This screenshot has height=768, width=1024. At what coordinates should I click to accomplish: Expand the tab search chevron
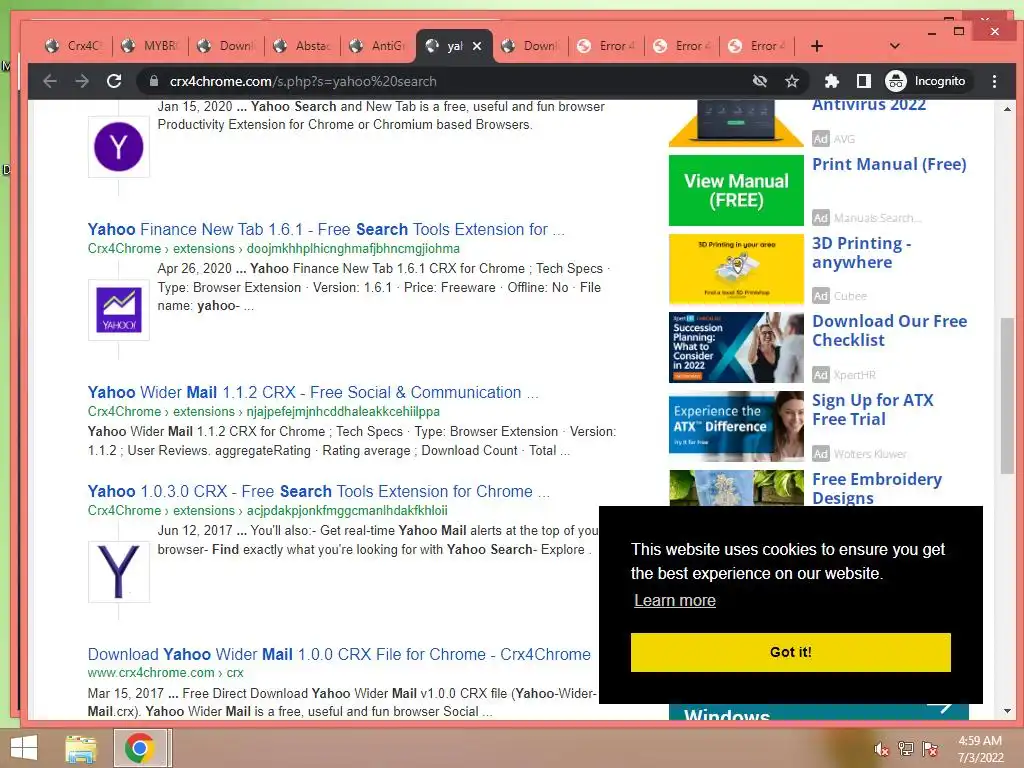click(x=895, y=46)
